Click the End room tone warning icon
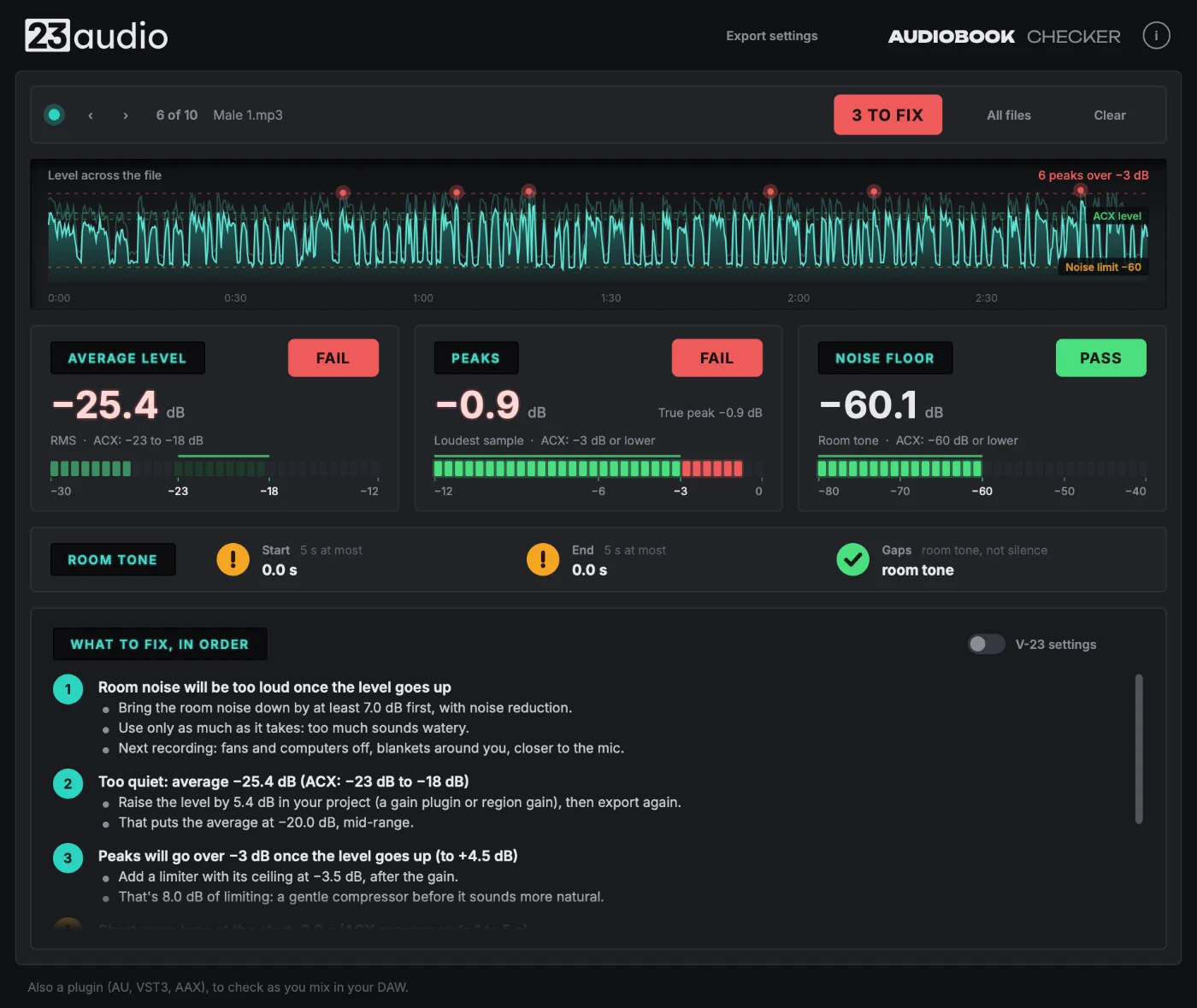 pos(543,560)
